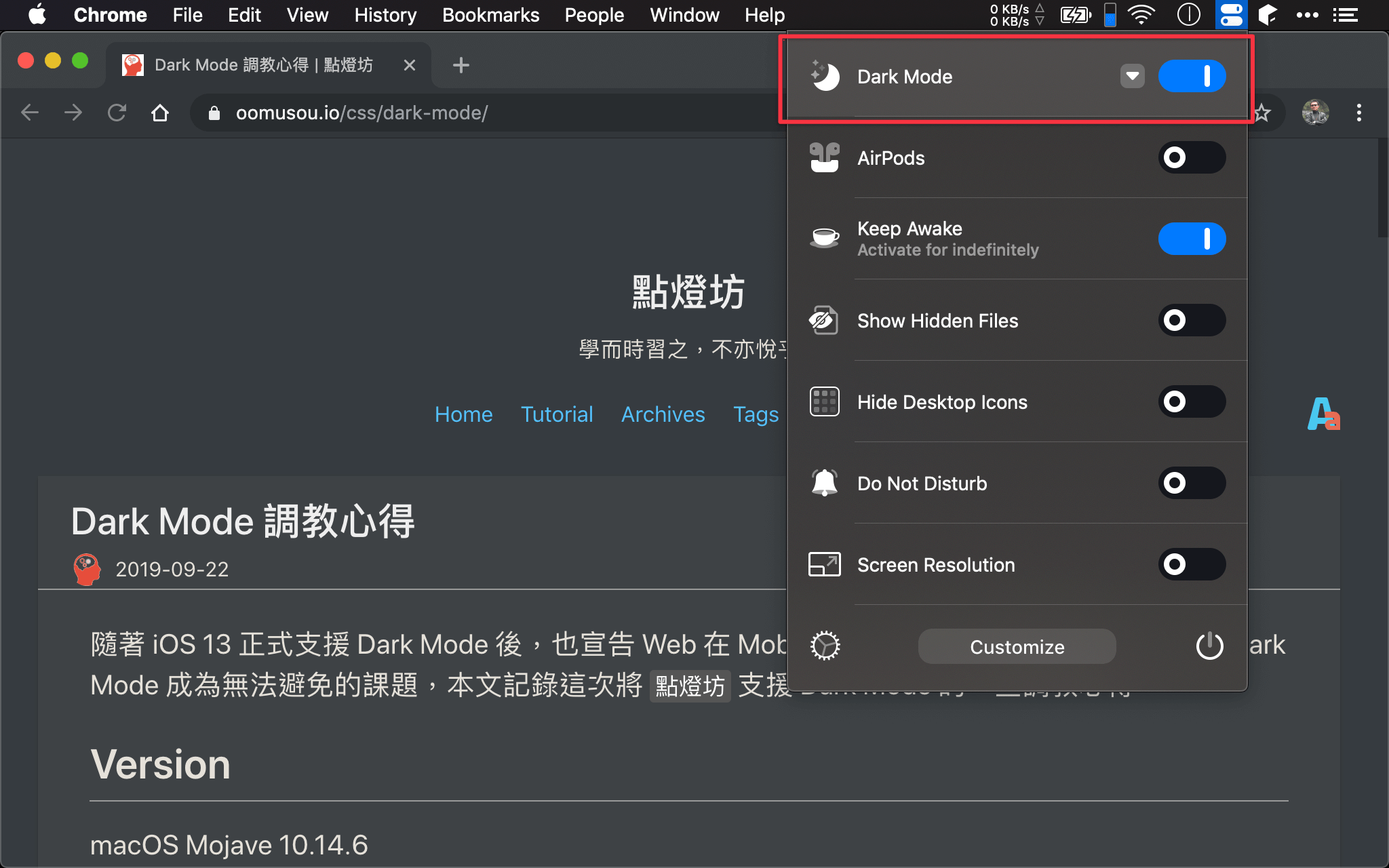Expand the Dark Mode dropdown arrow

(x=1132, y=76)
